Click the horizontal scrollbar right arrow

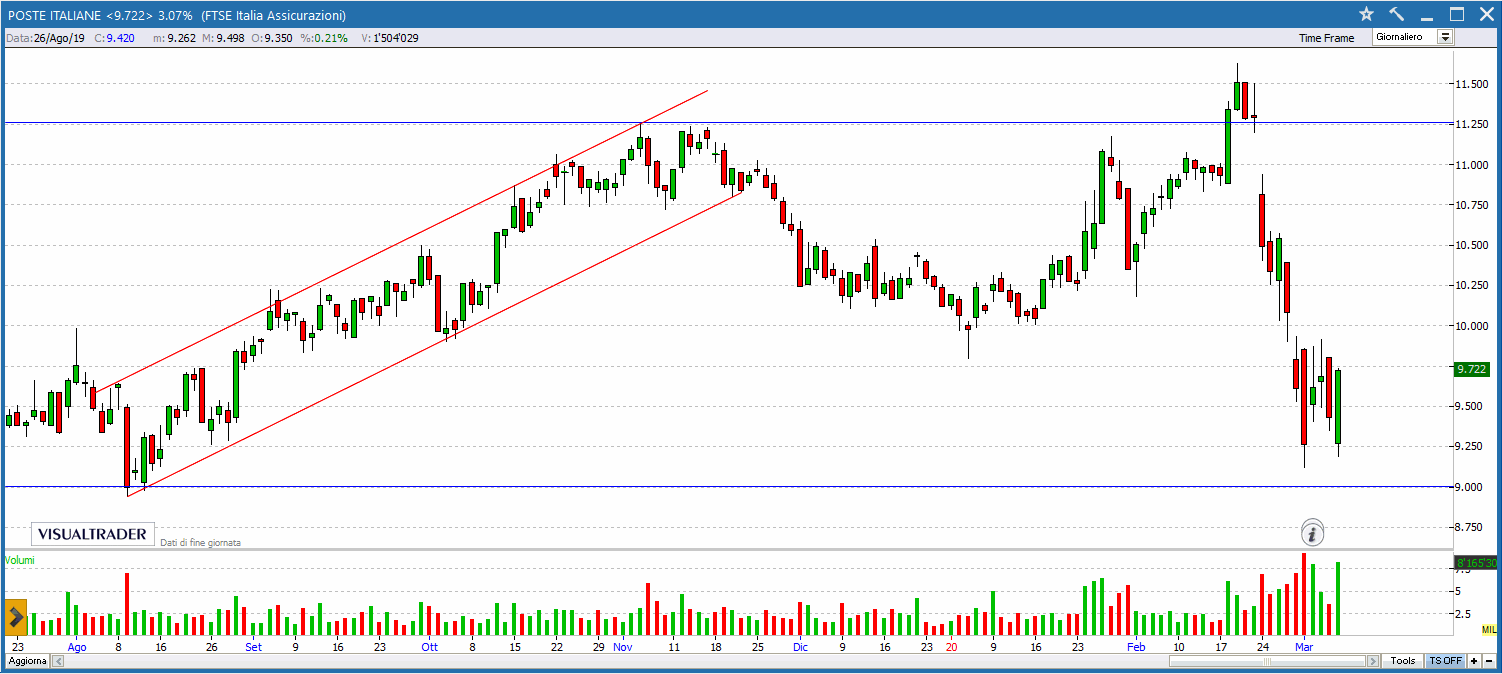(1375, 662)
